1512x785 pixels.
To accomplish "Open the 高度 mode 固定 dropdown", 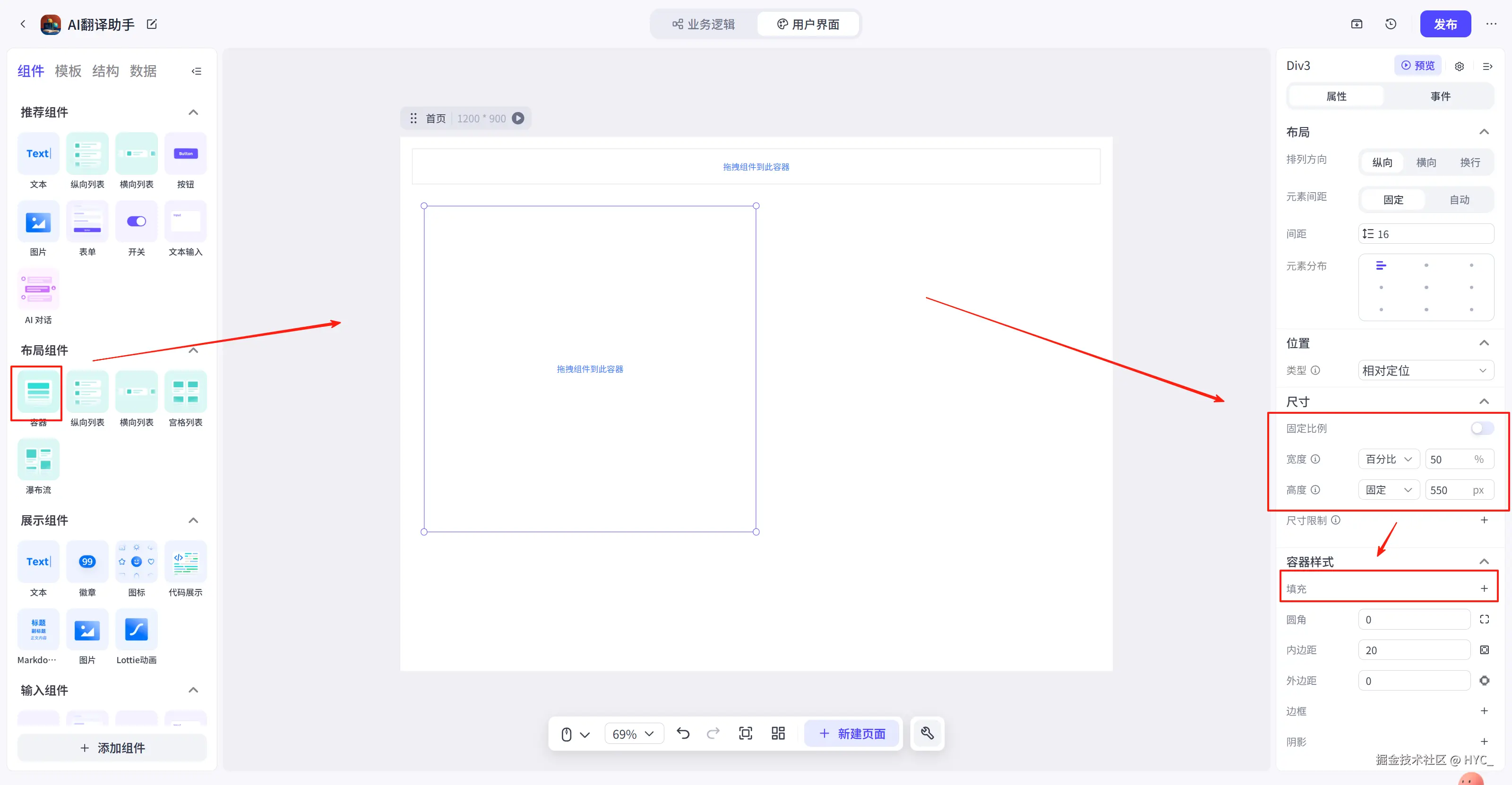I will pos(1388,489).
